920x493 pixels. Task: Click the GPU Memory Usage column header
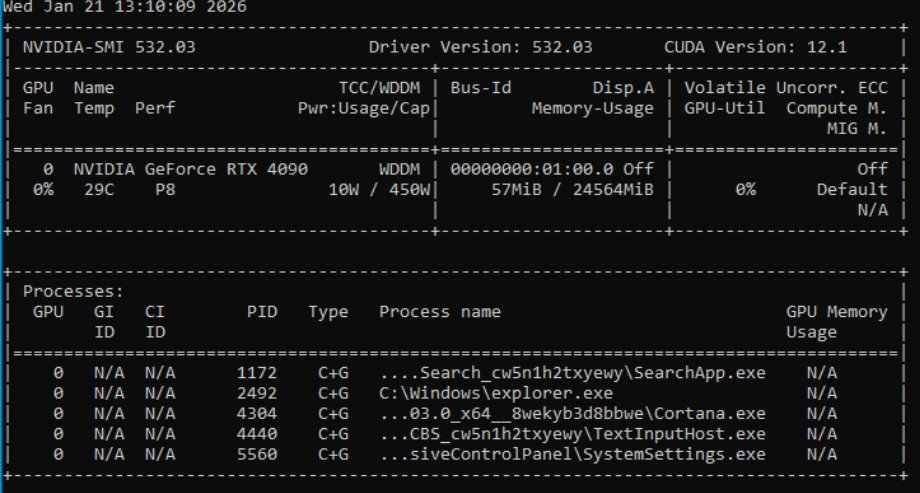[836, 321]
